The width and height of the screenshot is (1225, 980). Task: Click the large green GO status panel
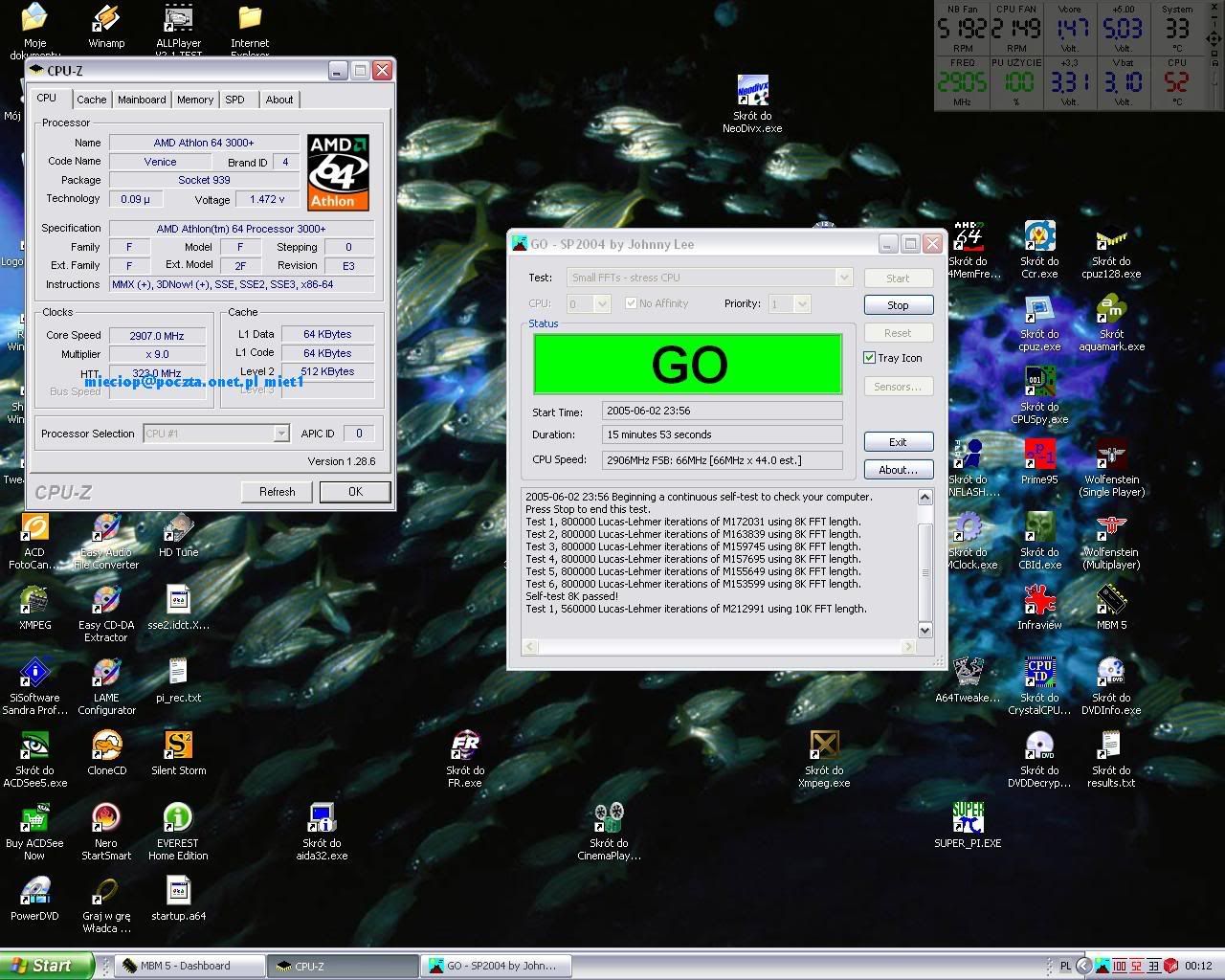(688, 364)
